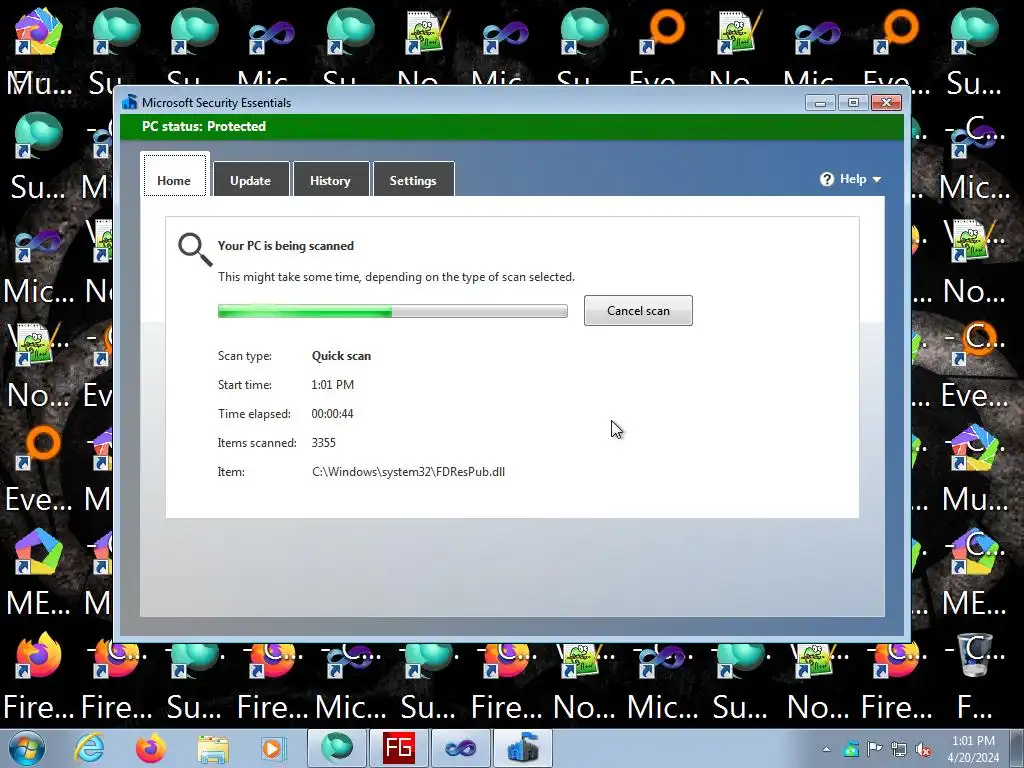
Task: Show hidden system tray icons
Action: [x=826, y=749]
